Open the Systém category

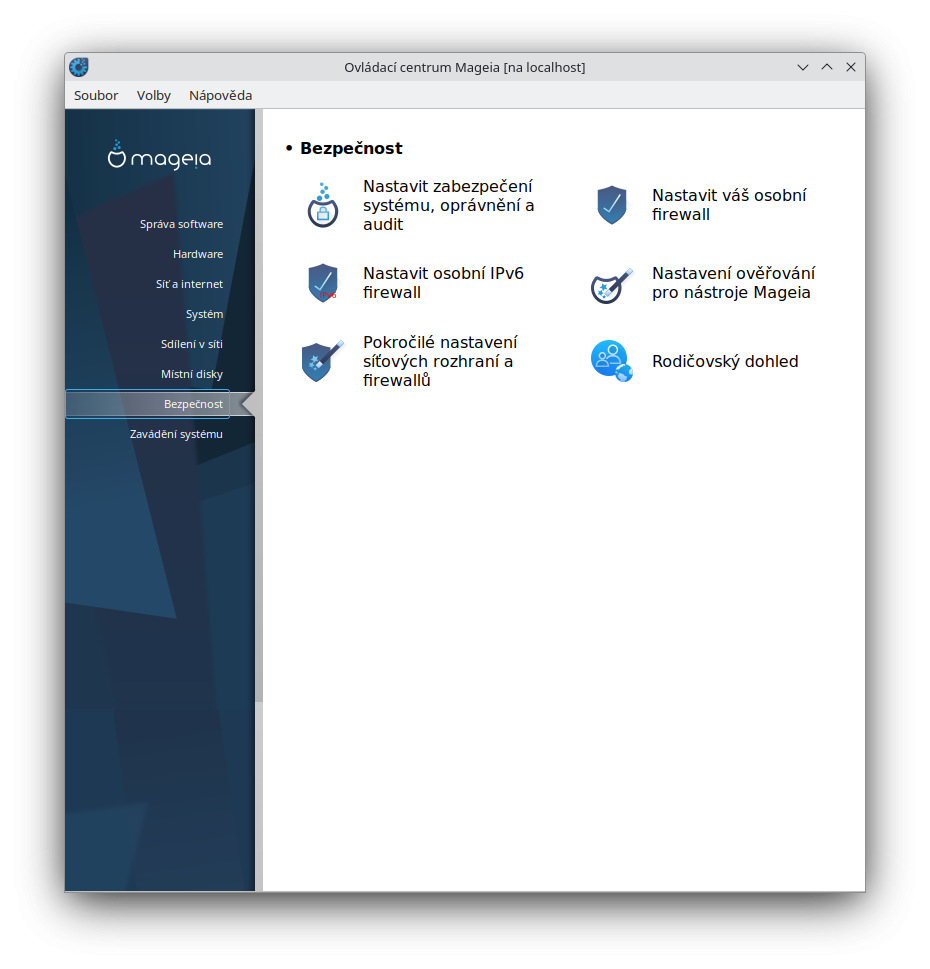[204, 314]
